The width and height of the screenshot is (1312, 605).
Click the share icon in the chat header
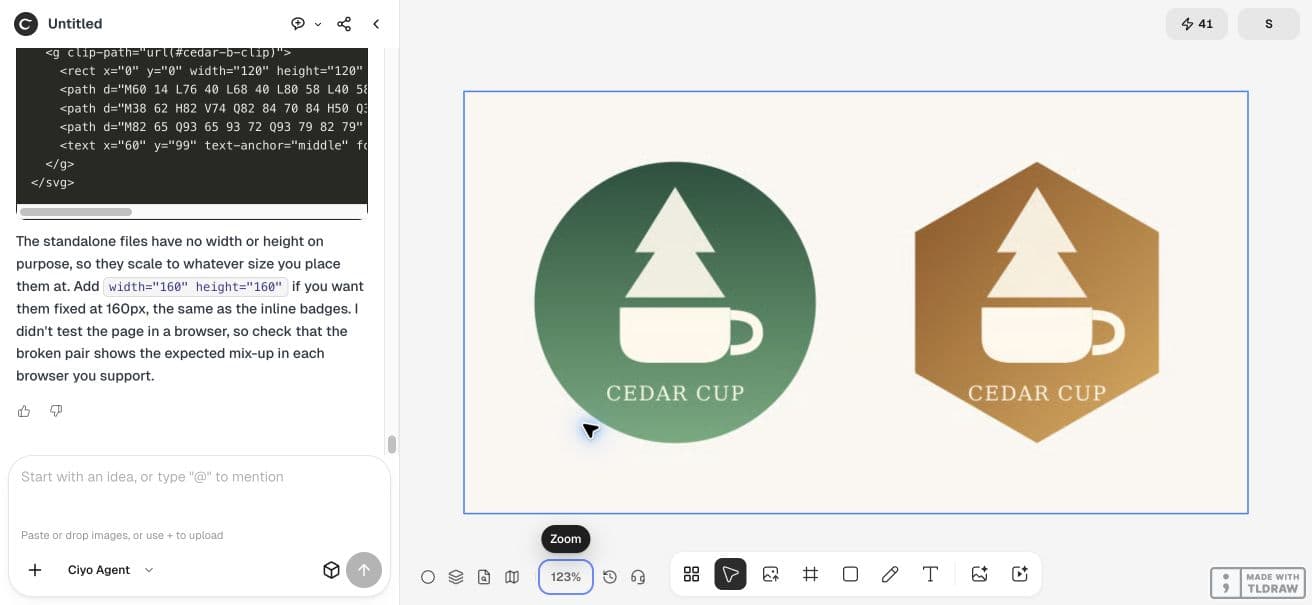[344, 23]
